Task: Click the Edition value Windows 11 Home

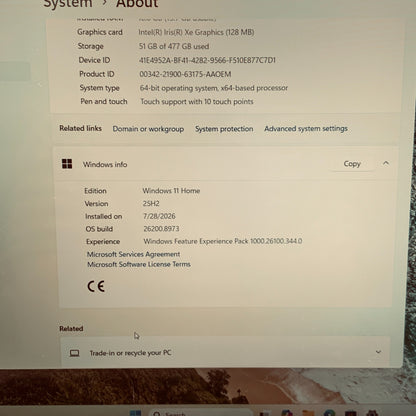Action: click(171, 191)
